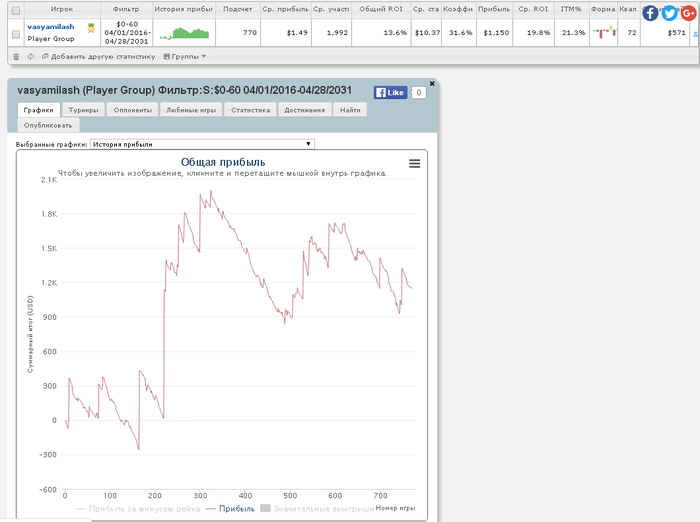Open the Группы dropdown
The width and height of the screenshot is (700, 522).
(x=185, y=57)
